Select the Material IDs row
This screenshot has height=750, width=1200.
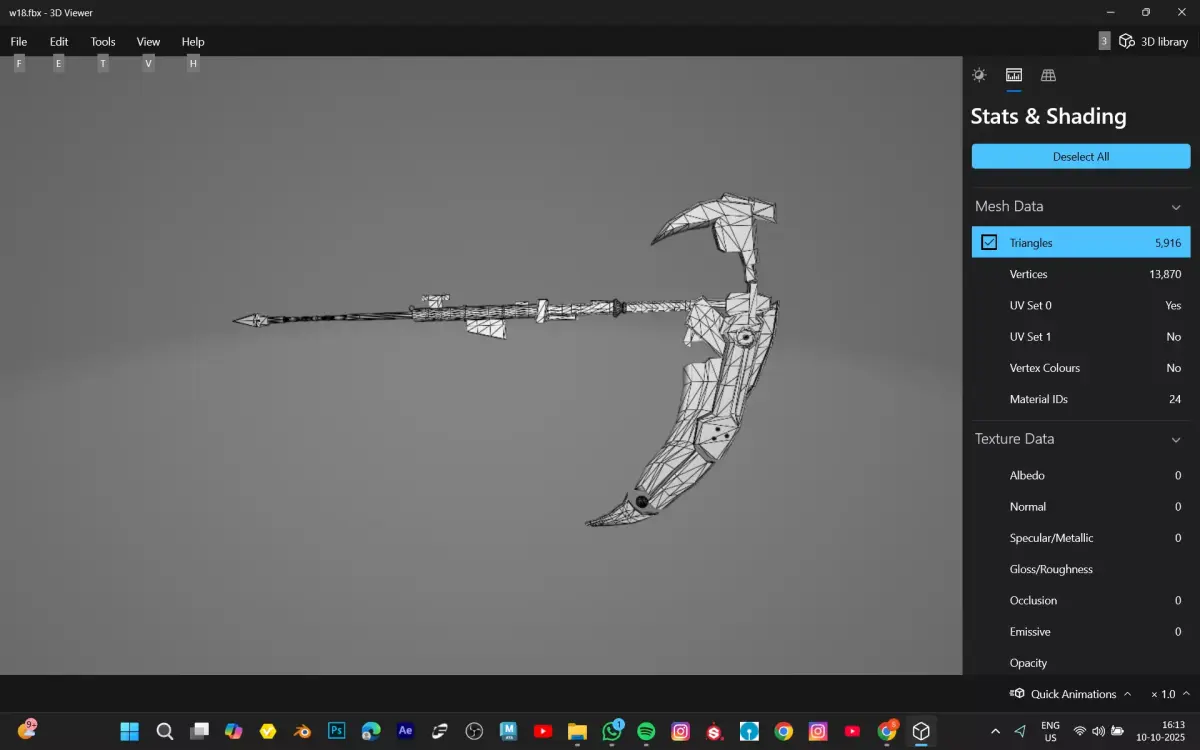[x=1081, y=399]
